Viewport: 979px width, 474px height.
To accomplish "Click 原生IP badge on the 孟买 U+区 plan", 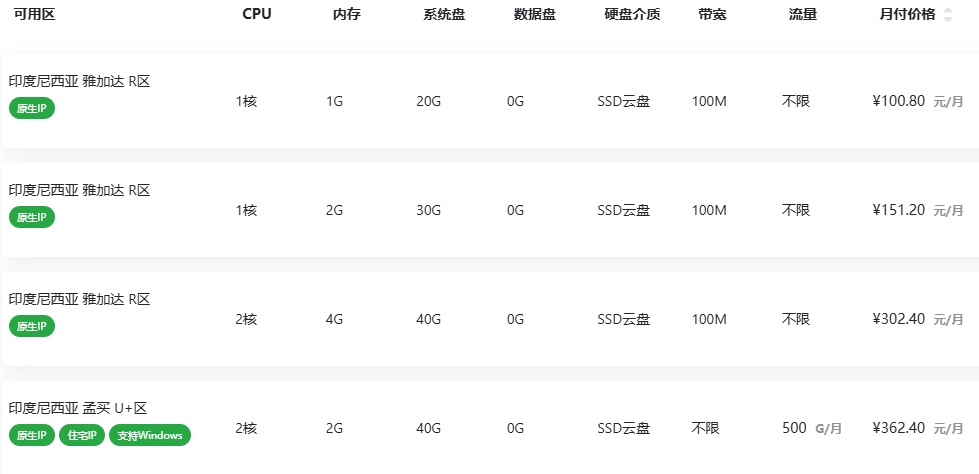I will coord(32,435).
